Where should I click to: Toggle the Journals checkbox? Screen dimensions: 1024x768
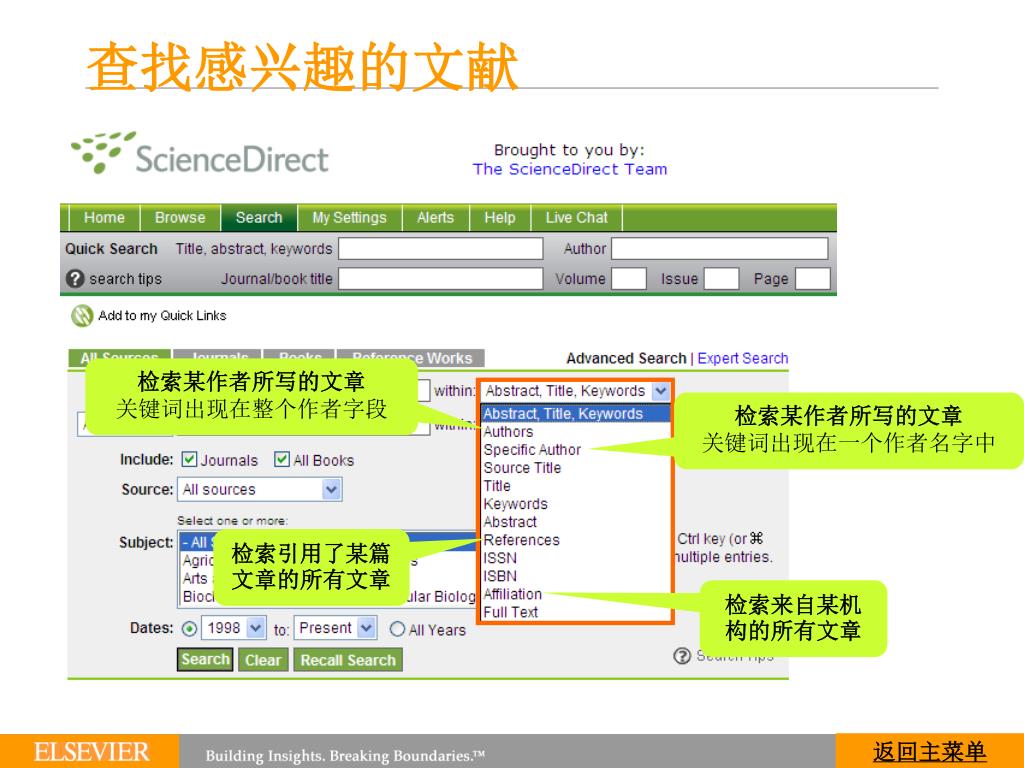click(189, 459)
